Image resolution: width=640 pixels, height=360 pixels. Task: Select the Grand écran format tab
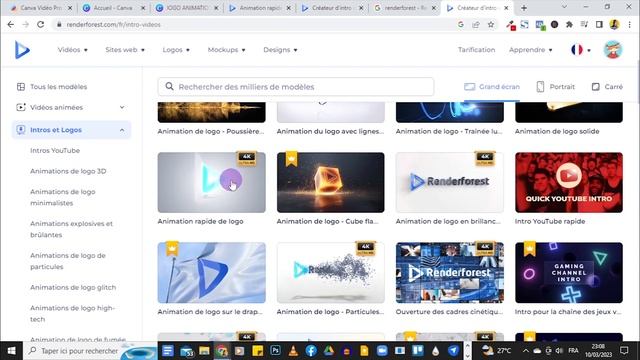point(492,87)
